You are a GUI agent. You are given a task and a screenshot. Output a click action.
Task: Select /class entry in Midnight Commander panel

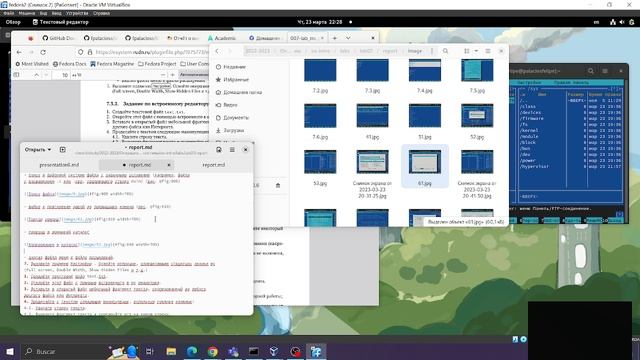tap(527, 107)
